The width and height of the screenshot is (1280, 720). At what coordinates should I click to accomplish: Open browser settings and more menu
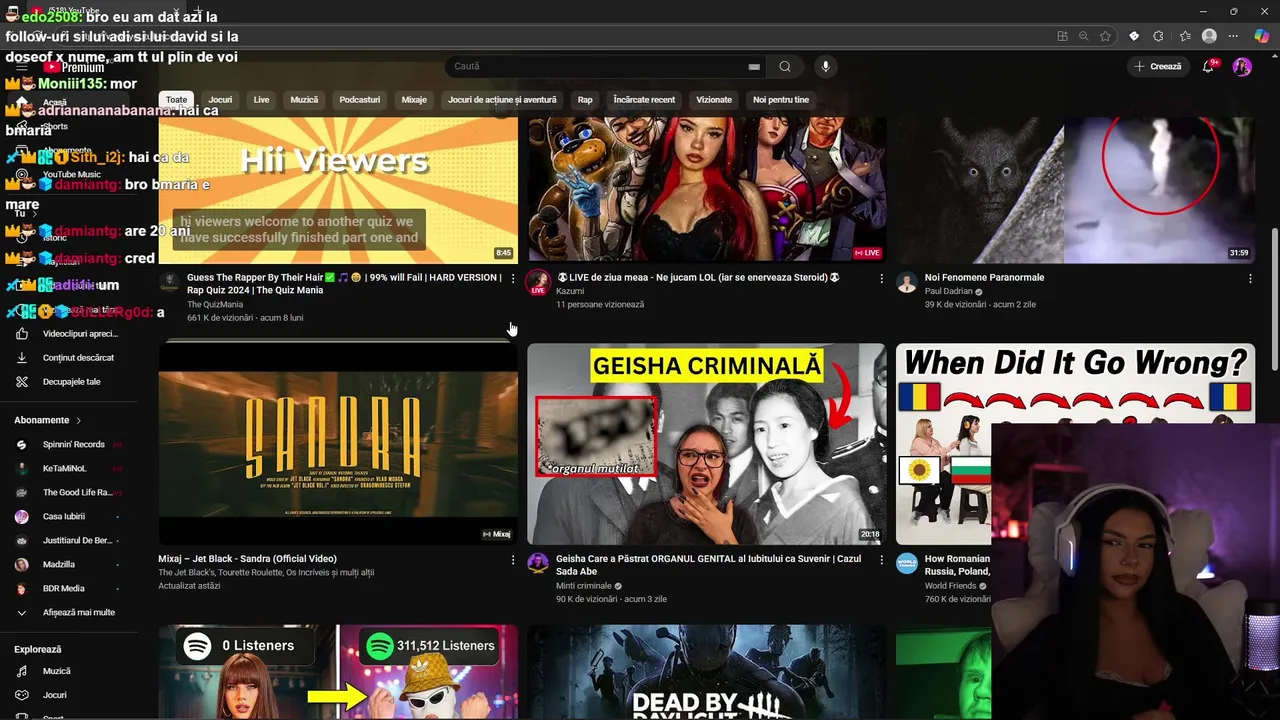point(1235,36)
